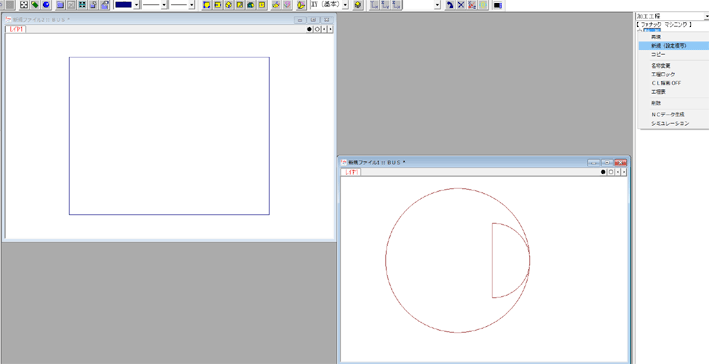This screenshot has width=709, height=364.
Task: Click the yellow brush-like toolbar icon
Action: click(275, 5)
